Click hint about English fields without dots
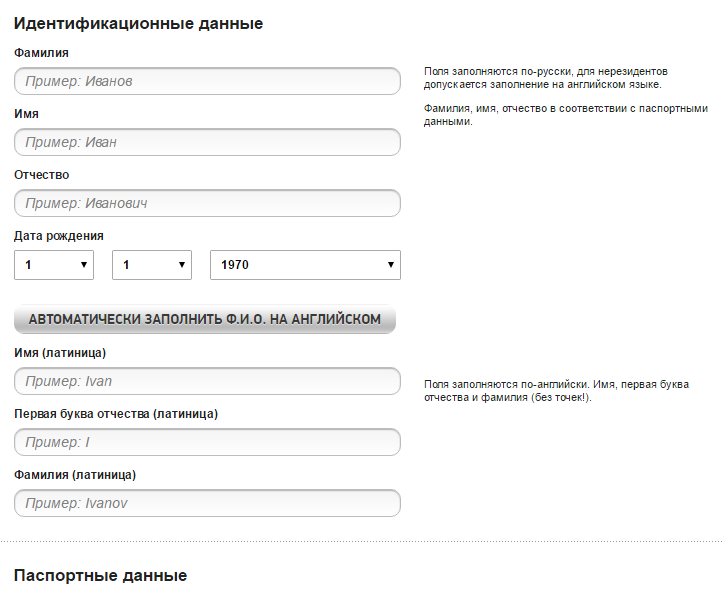The height and width of the screenshot is (591, 723). click(556, 391)
